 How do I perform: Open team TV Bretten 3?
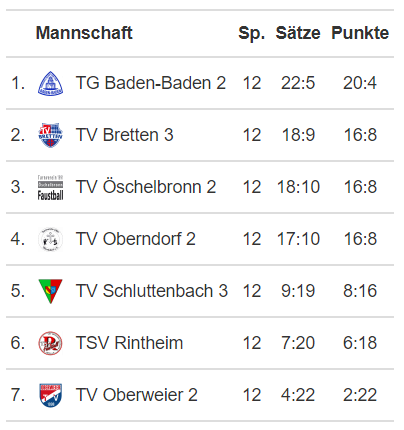125,135
